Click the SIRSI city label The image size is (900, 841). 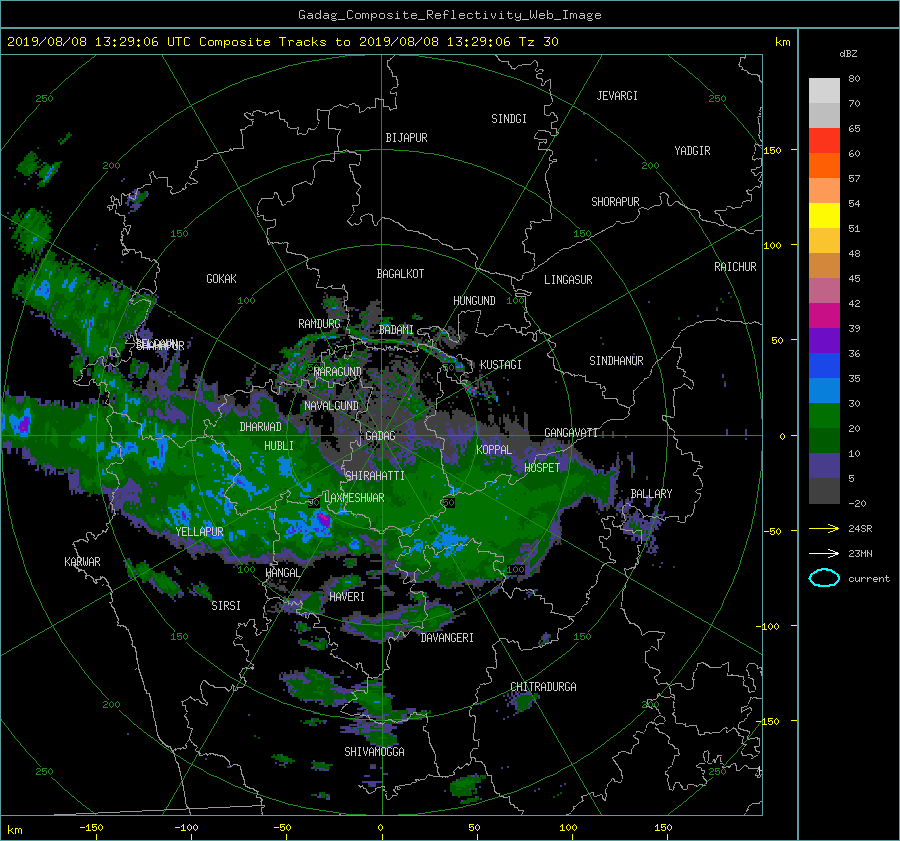click(226, 606)
